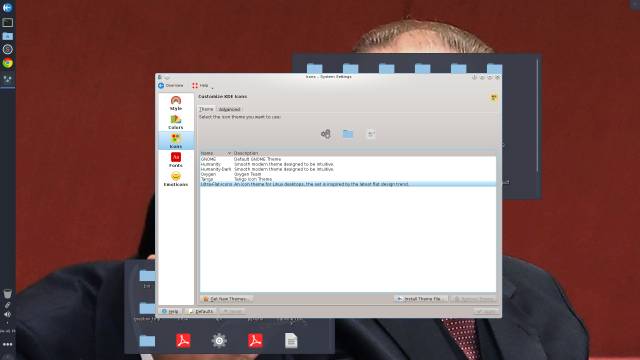Image resolution: width=640 pixels, height=360 pixels.
Task: Click the Description column header
Action: 246,153
